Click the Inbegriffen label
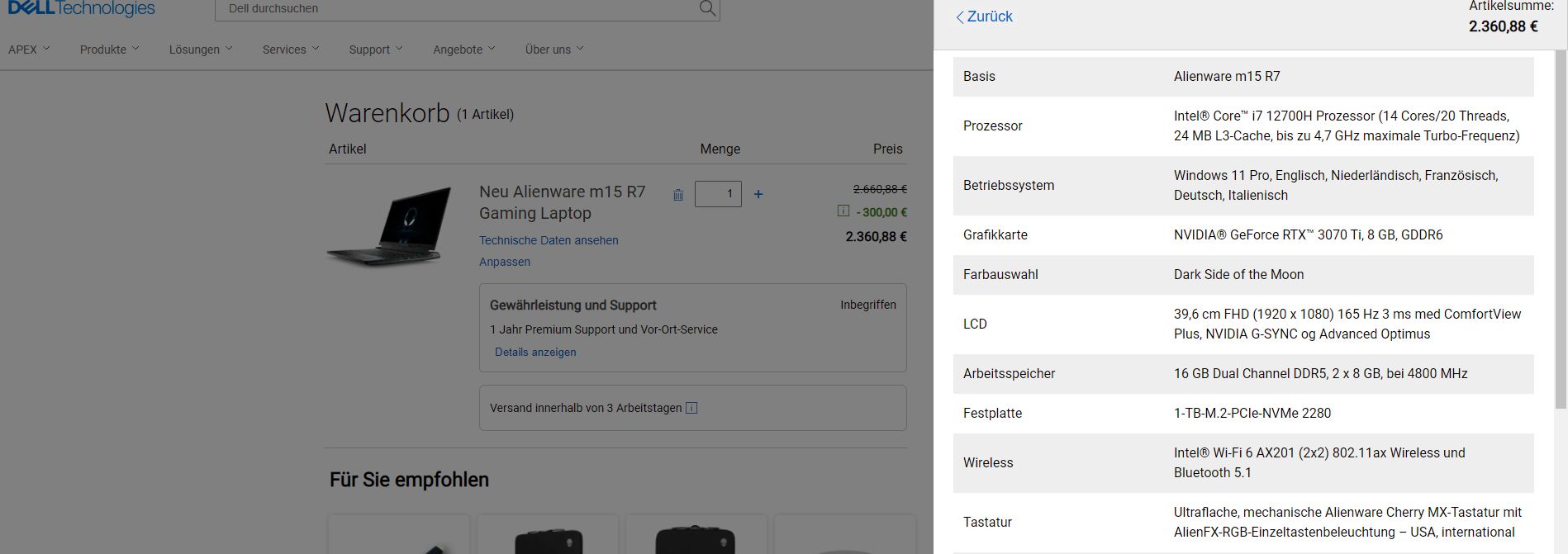This screenshot has height=554, width=1568. click(868, 305)
